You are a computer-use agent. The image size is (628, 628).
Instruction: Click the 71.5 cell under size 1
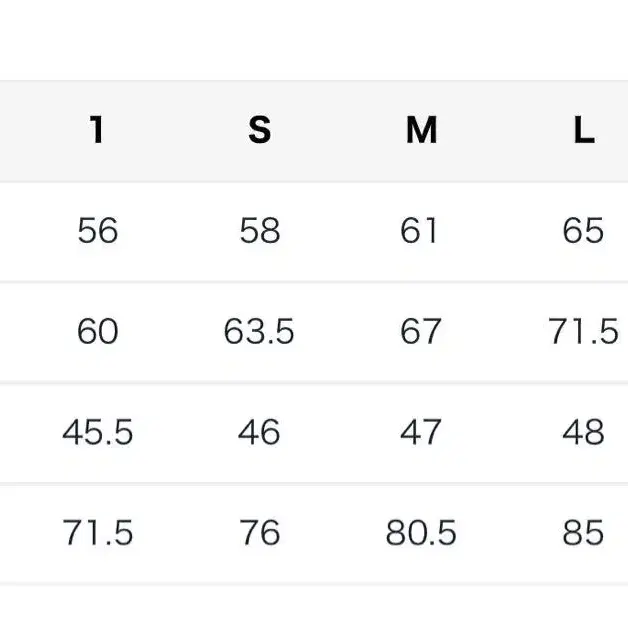[x=98, y=533]
